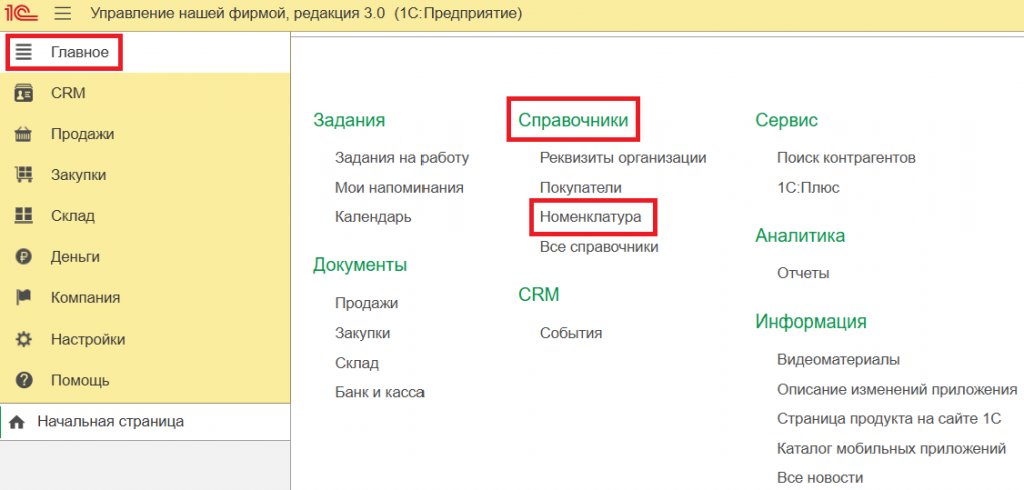This screenshot has width=1024, height=490.
Task: Click the Деньги ruble coin icon
Action: [x=24, y=257]
